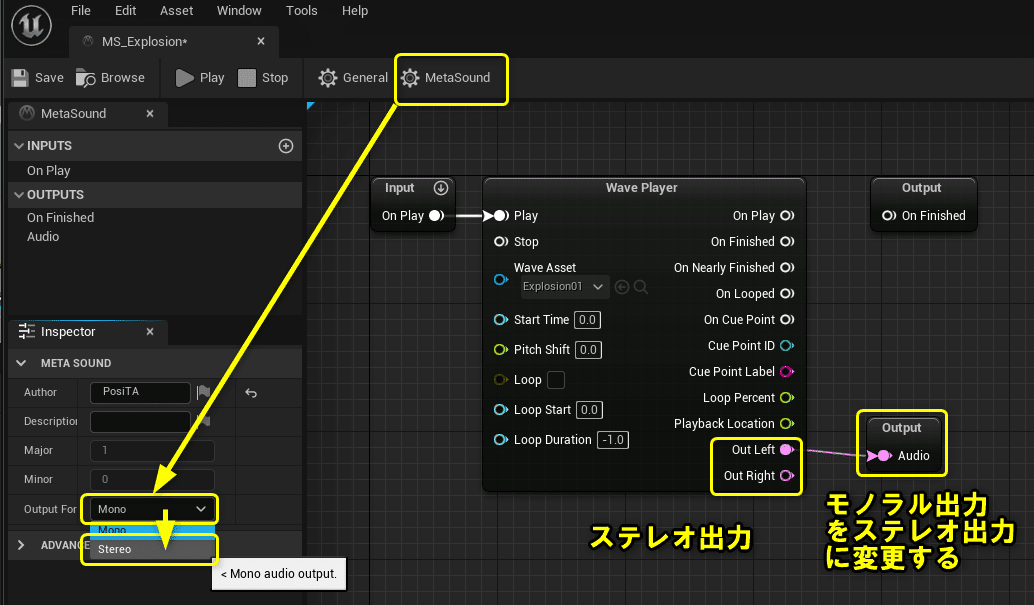The width and height of the screenshot is (1034, 605).
Task: Click the Out Left audio pin
Action: [x=787, y=449]
